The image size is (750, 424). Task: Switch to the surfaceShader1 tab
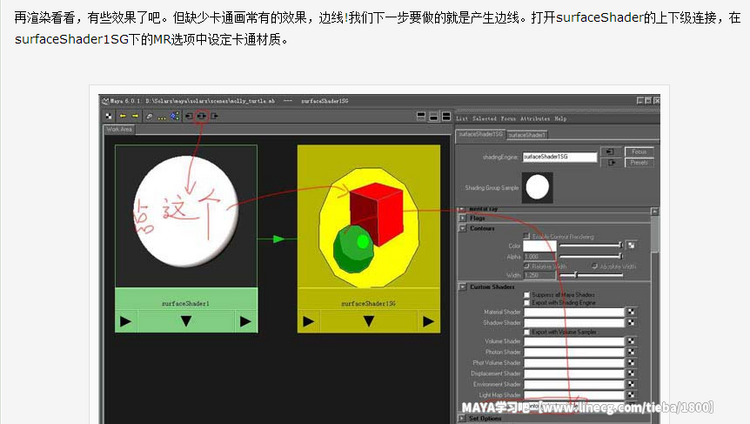click(527, 135)
